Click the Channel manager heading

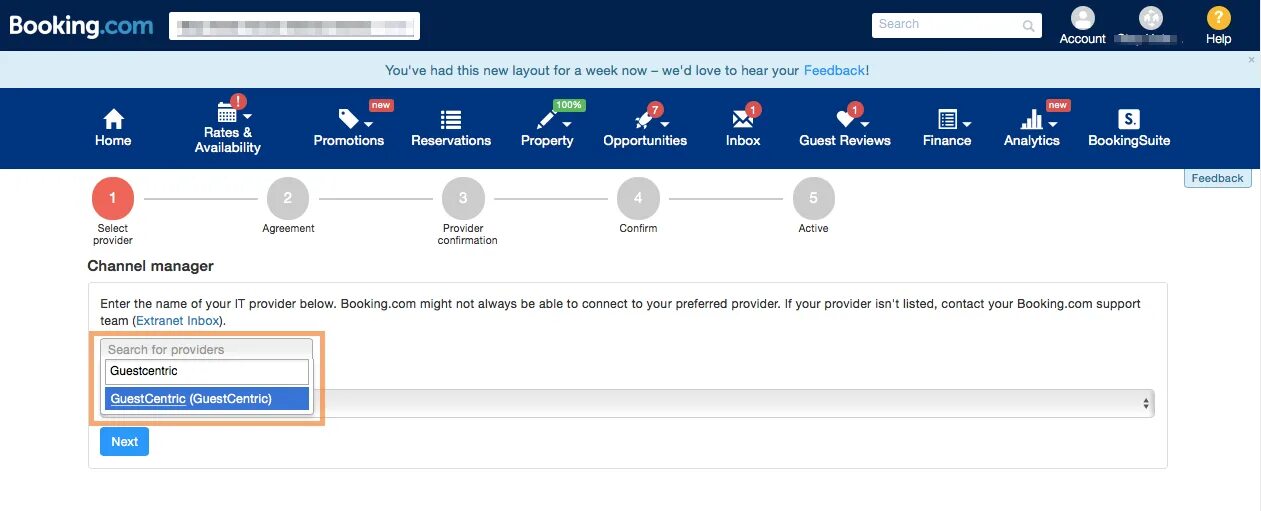coord(151,266)
